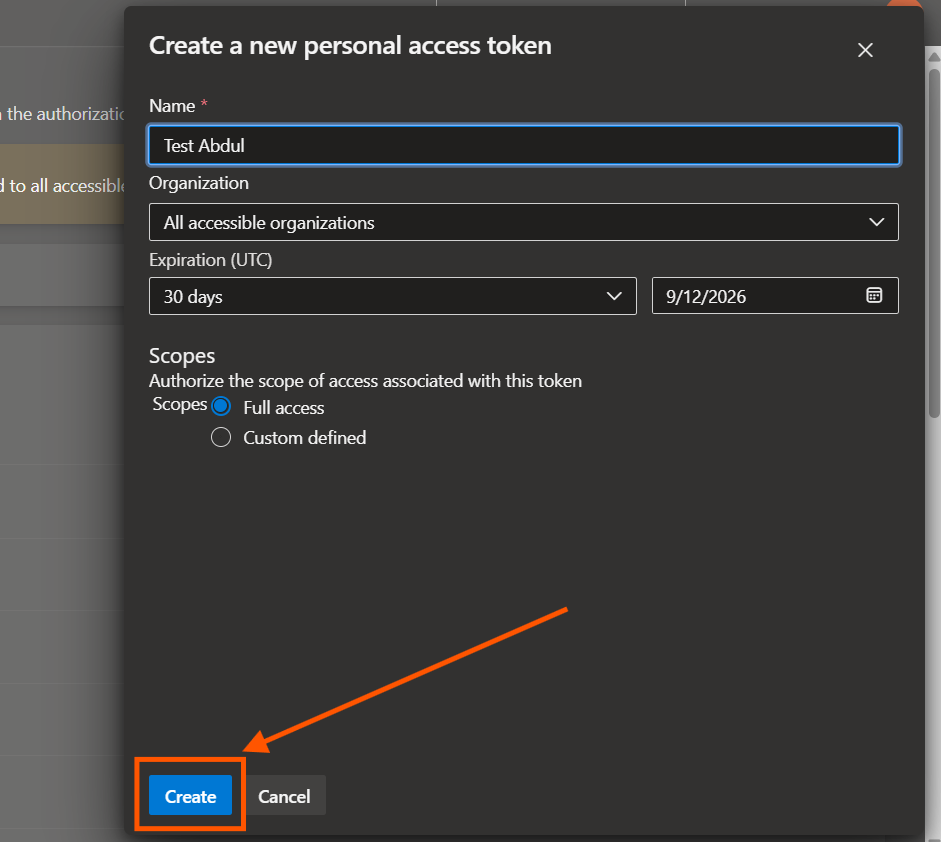
Task: Click the scrollbar up arrow
Action: click(x=934, y=57)
